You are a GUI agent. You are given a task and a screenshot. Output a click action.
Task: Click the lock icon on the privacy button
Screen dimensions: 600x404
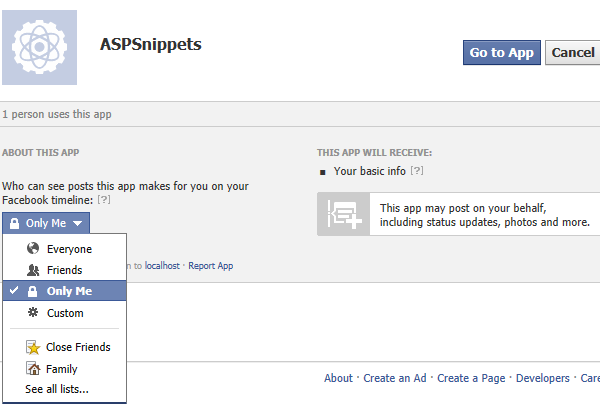pyautogui.click(x=14, y=223)
